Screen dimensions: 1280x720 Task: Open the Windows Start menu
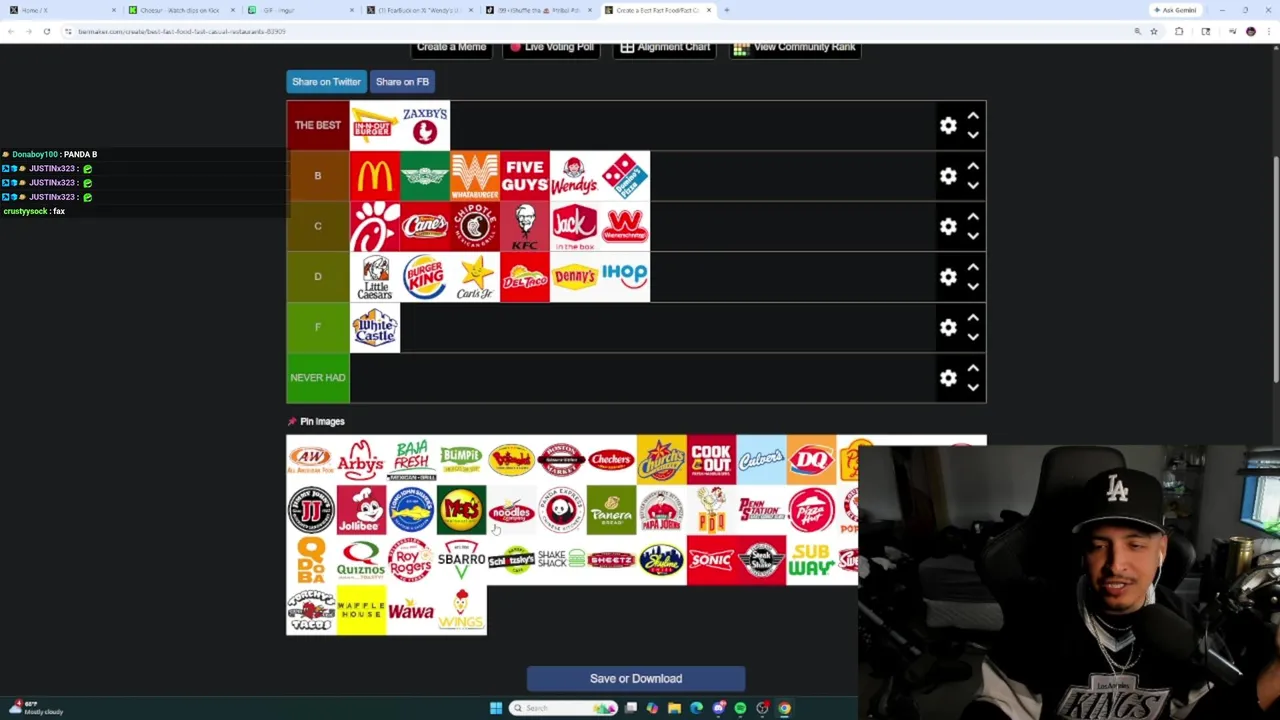496,708
